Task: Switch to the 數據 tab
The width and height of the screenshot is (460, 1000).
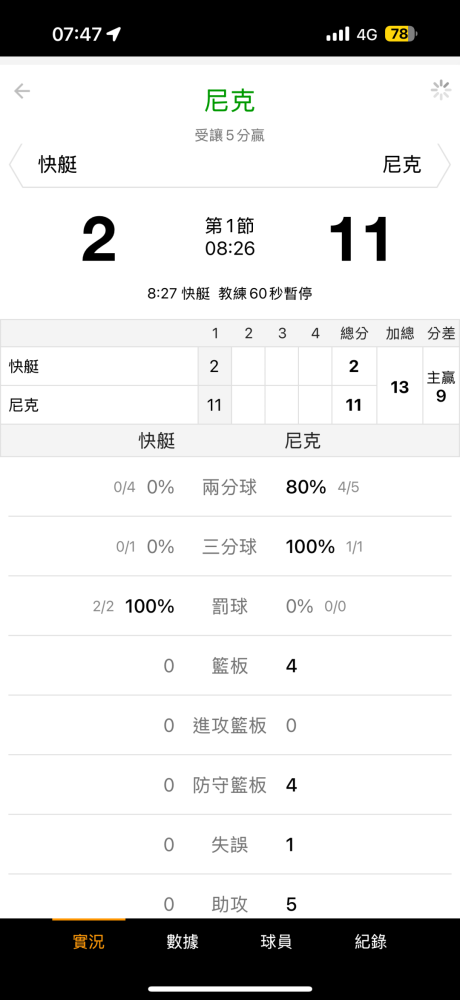Action: tap(182, 941)
